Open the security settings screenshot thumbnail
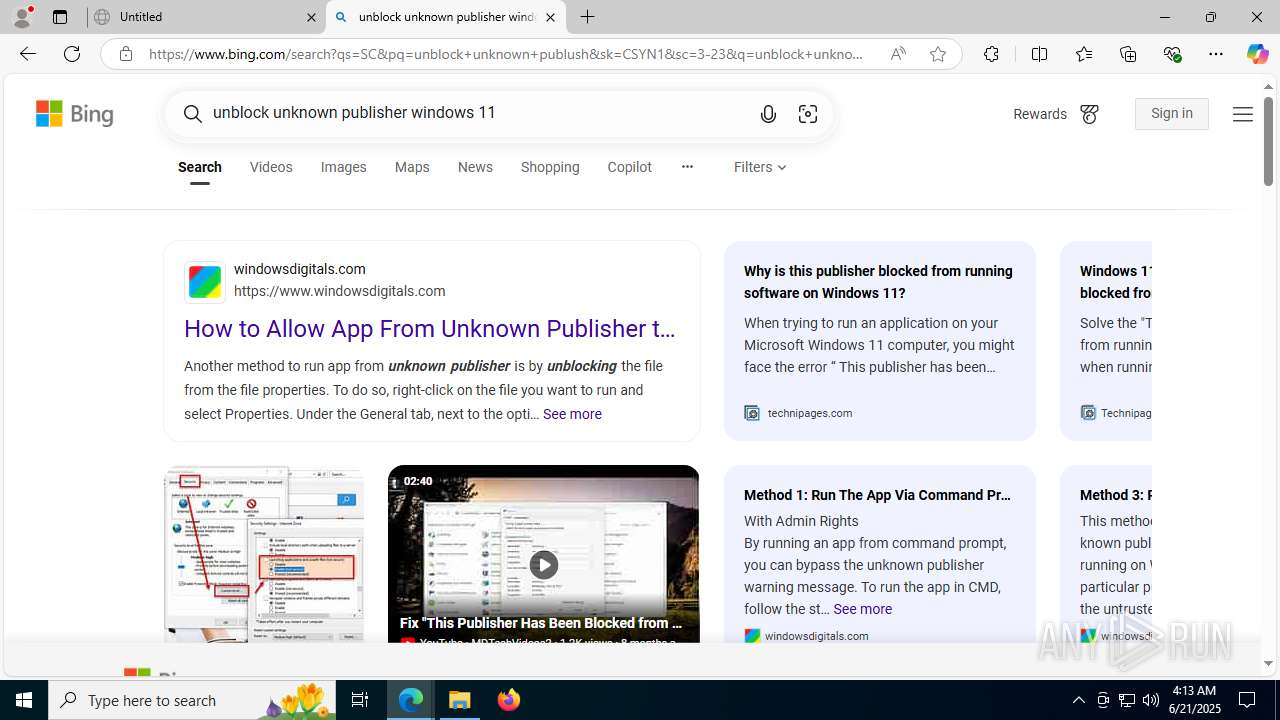The image size is (1280, 720). 264,554
